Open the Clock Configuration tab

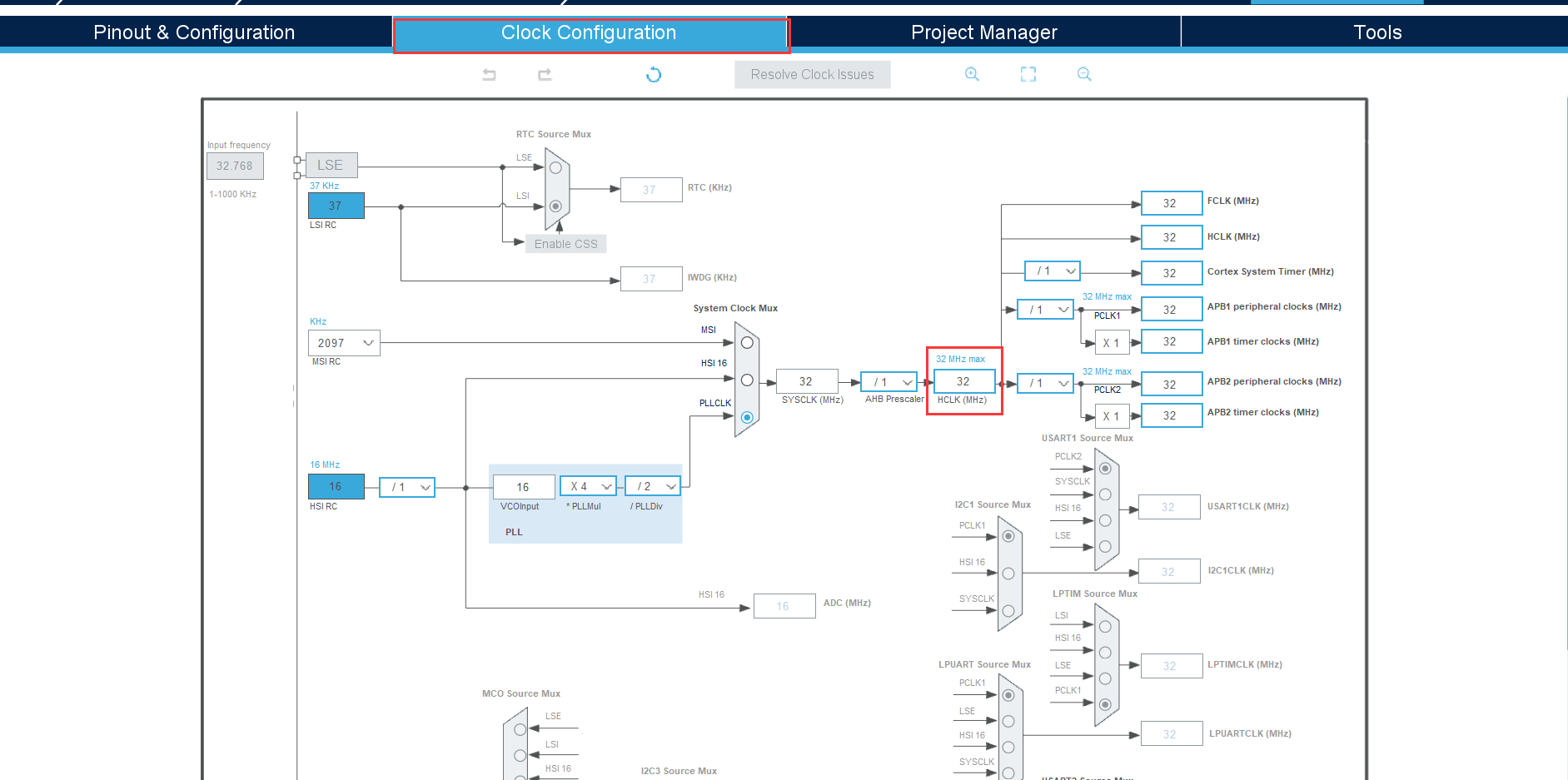[x=589, y=32]
